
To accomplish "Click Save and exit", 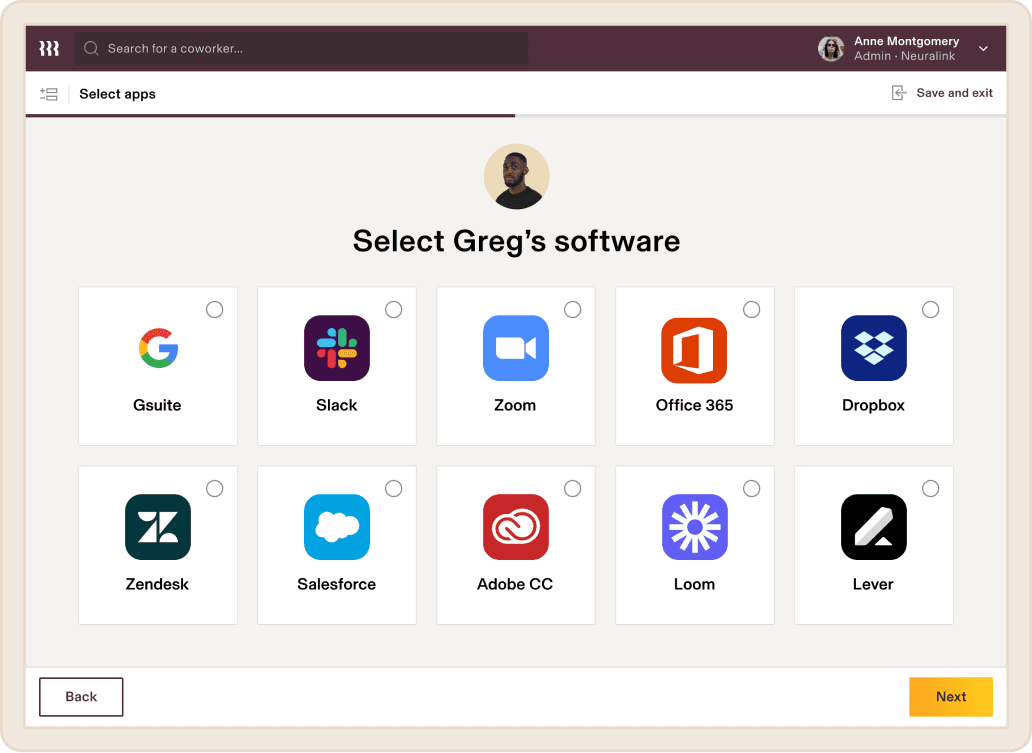I will (x=942, y=92).
